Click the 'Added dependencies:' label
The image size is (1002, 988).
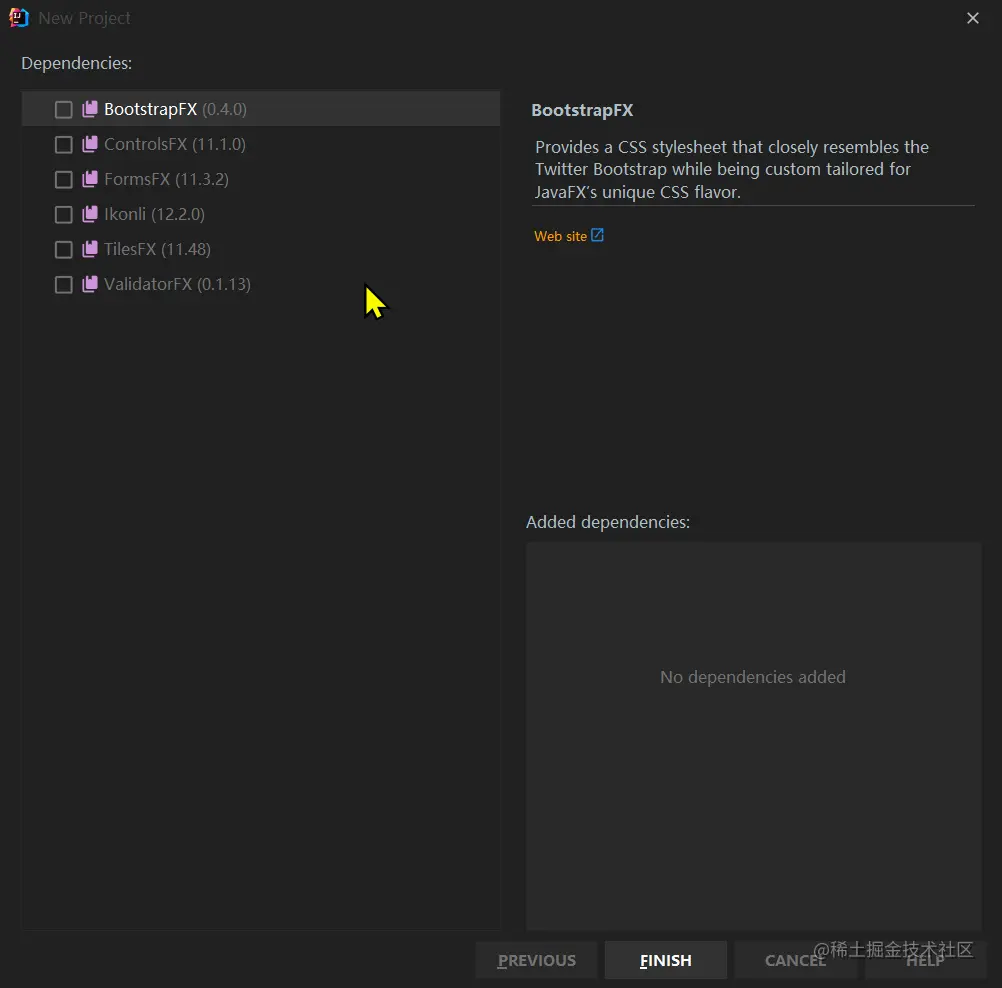[608, 522]
